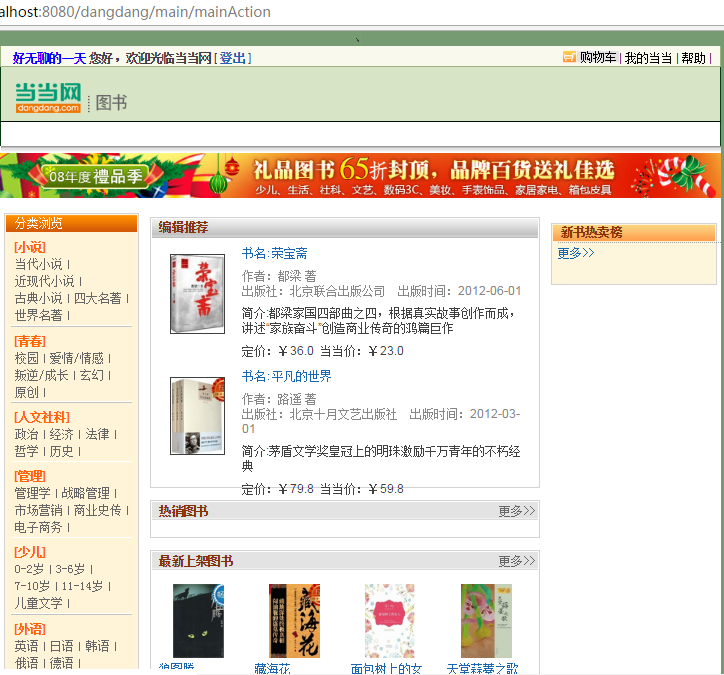Select 法律 category

(x=97, y=434)
